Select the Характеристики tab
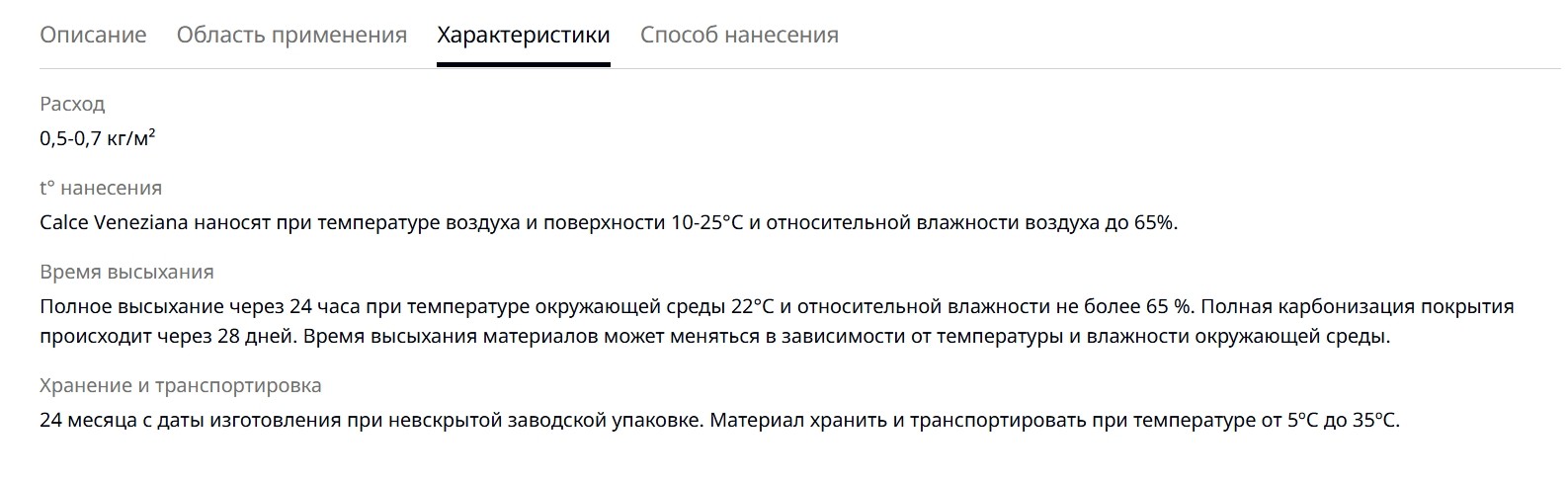The width and height of the screenshot is (1568, 483). (x=524, y=35)
